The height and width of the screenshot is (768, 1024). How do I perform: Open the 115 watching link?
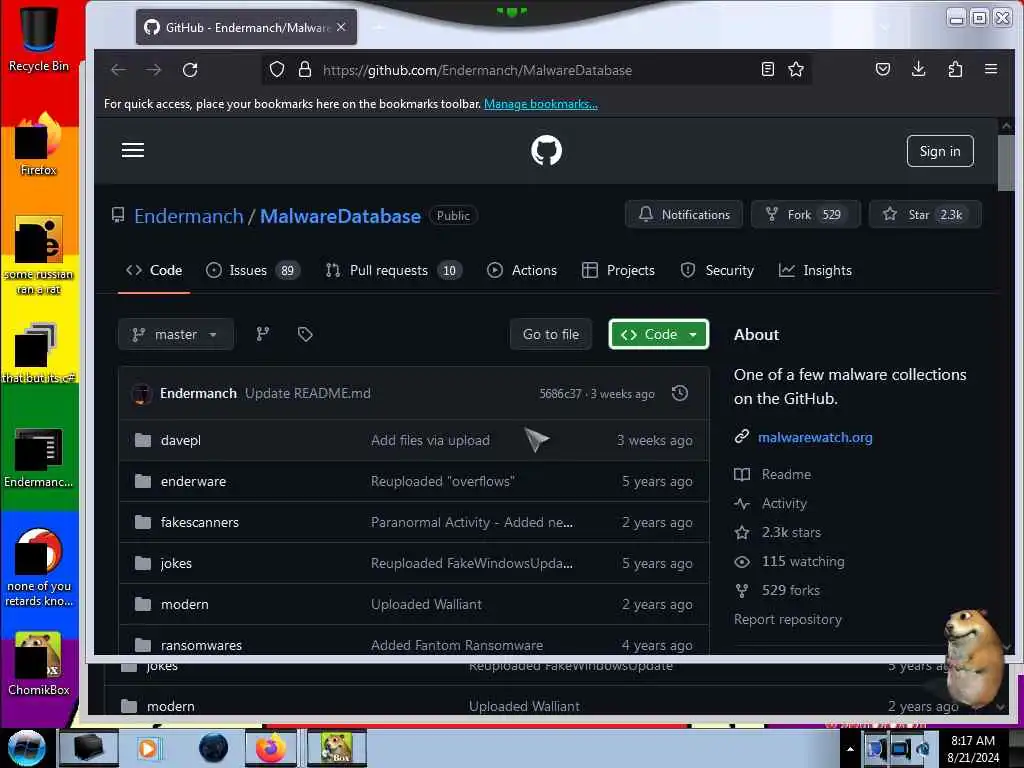(803, 561)
